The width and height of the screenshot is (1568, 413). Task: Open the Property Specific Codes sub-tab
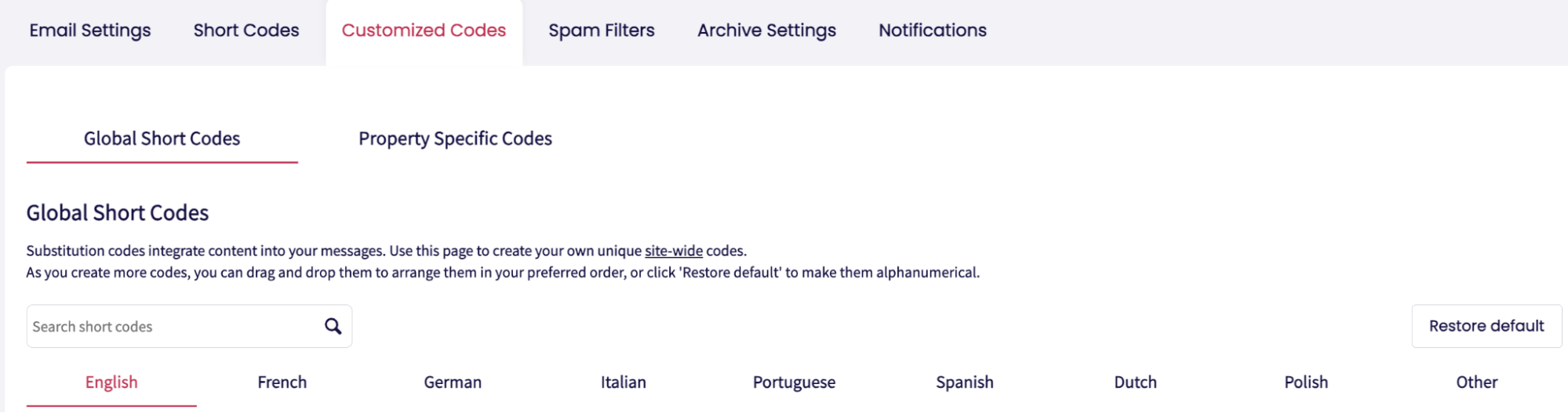click(455, 139)
